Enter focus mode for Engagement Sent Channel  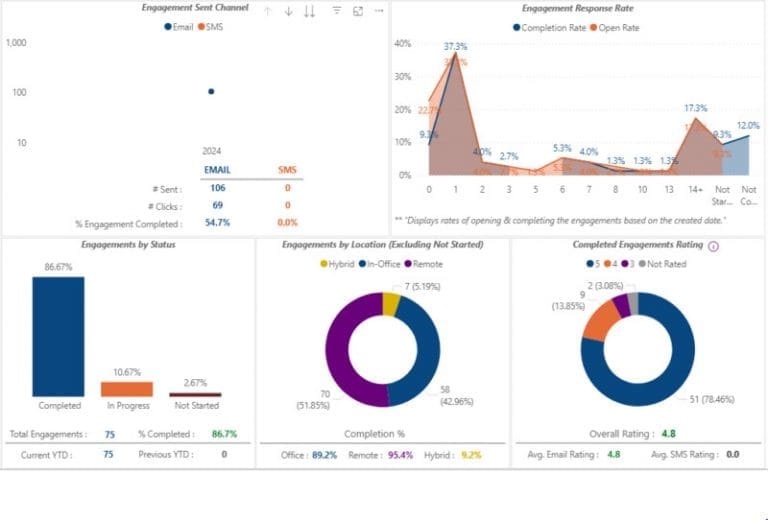(x=357, y=11)
